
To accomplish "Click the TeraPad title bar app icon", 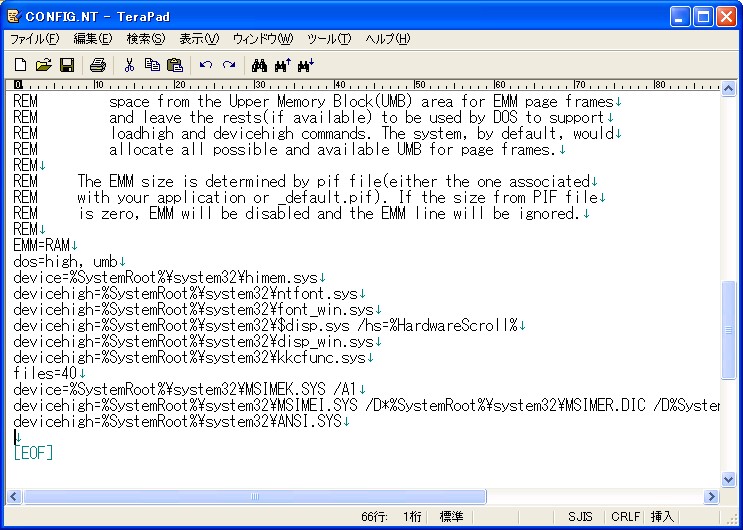I will pyautogui.click(x=13, y=17).
